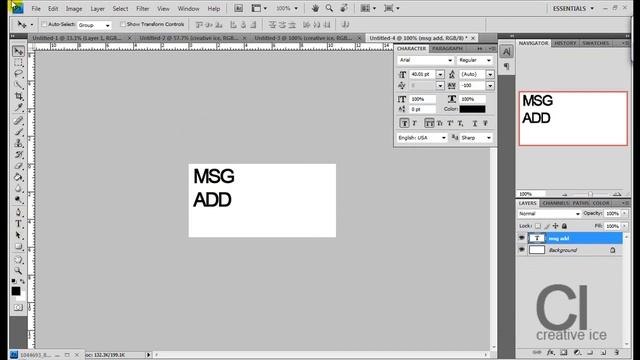The image size is (640, 360).
Task: Open the Paragraph panel dock icon
Action: pos(507,66)
